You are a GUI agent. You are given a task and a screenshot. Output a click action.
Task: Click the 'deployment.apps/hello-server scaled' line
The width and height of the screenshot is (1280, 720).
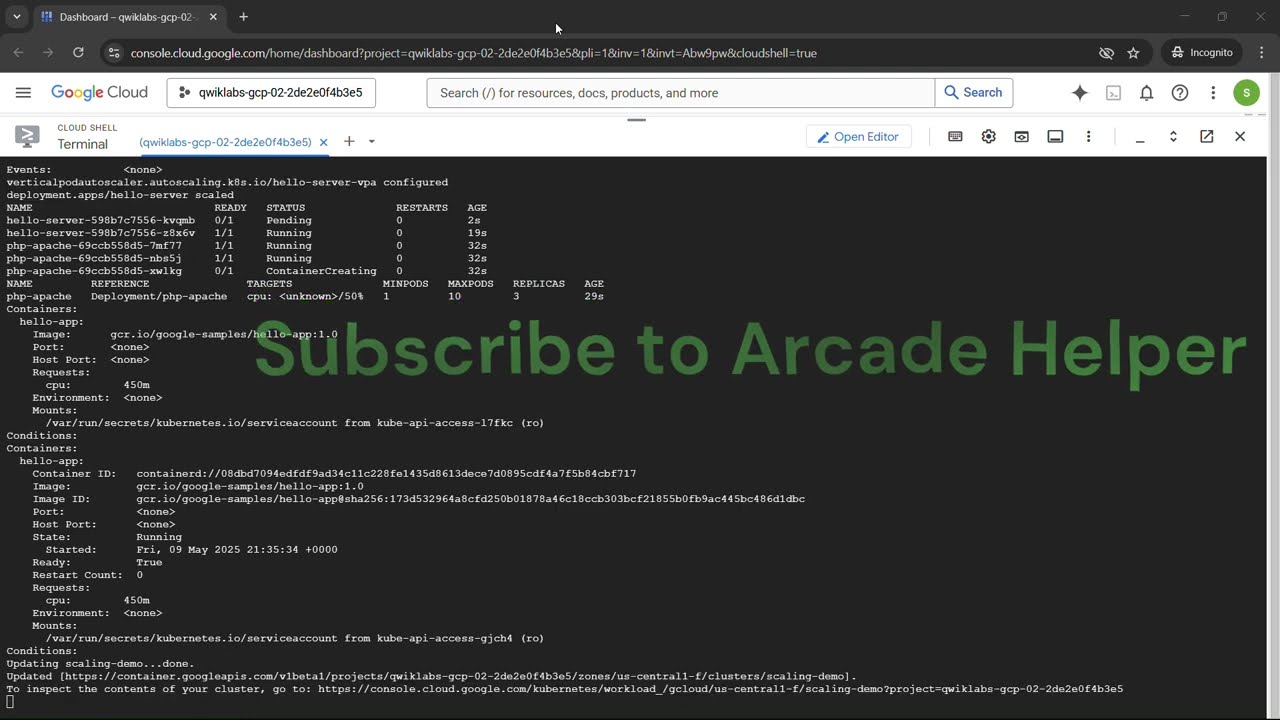click(120, 195)
